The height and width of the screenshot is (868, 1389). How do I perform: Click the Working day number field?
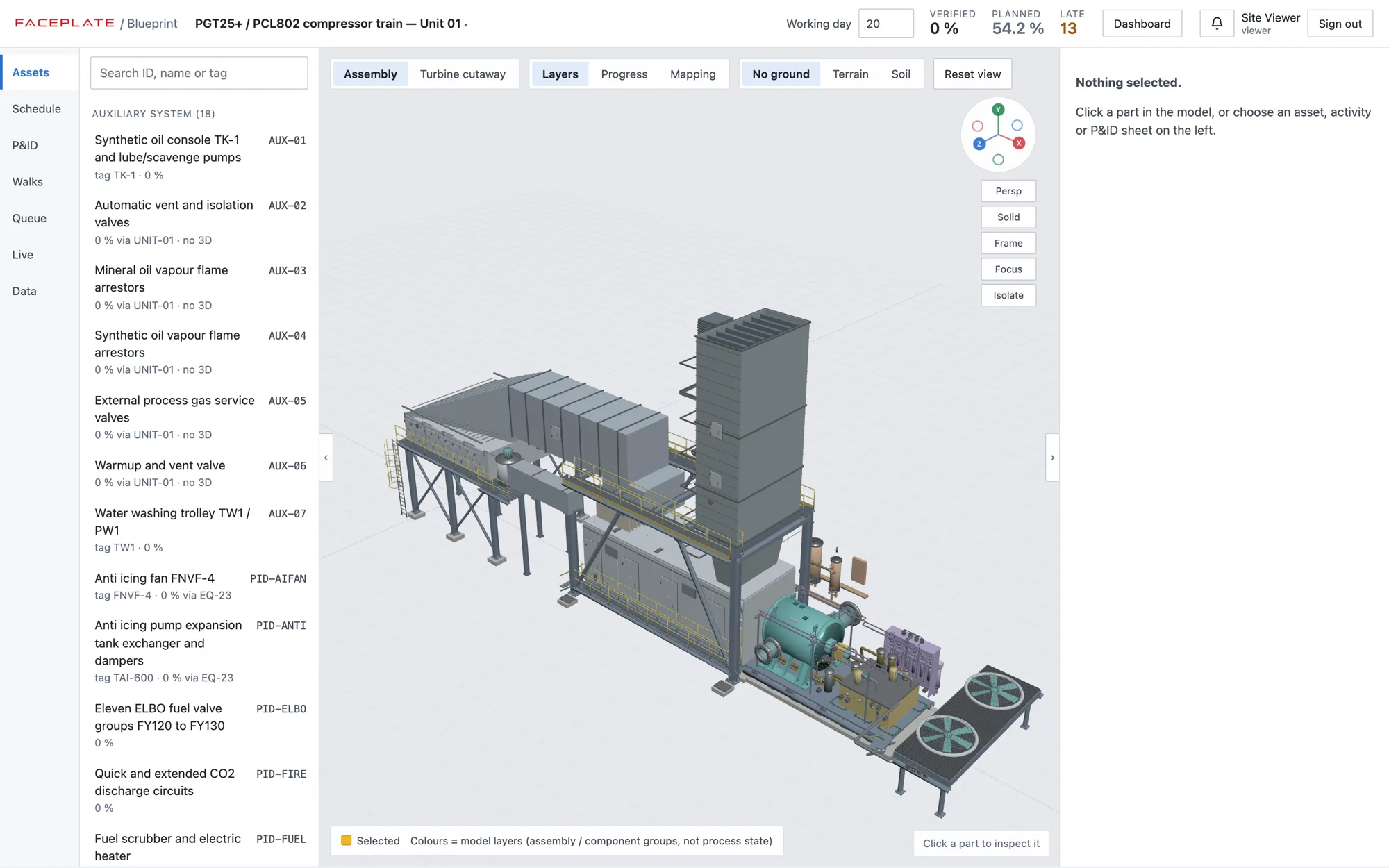[885, 24]
